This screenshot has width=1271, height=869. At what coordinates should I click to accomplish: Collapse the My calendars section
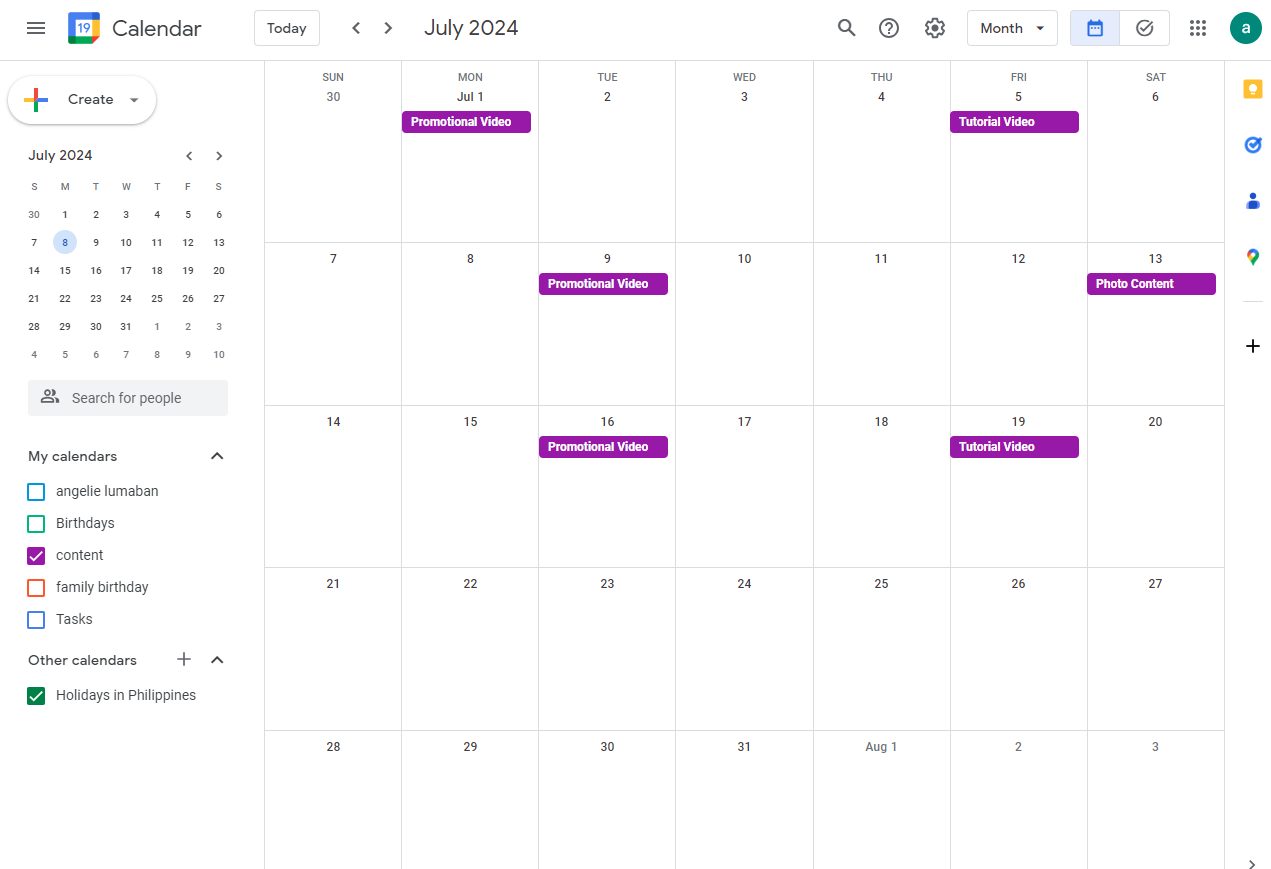coord(217,456)
